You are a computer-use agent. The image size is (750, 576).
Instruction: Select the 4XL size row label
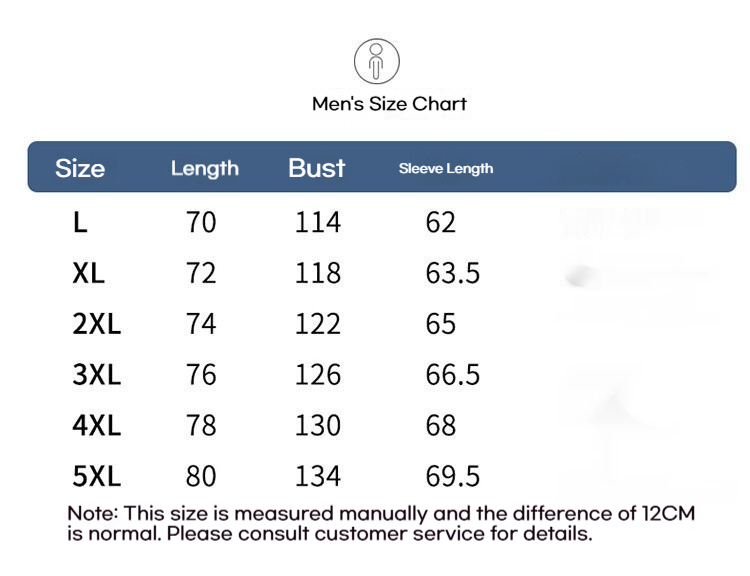pos(97,425)
